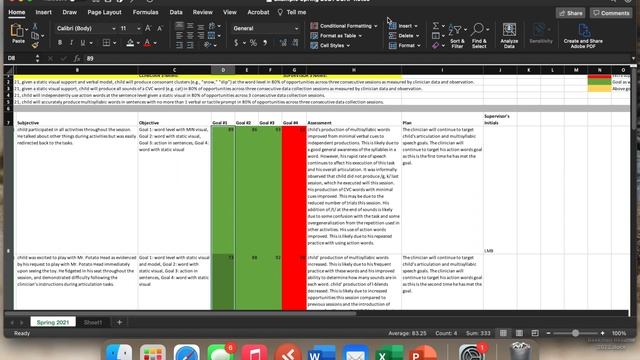This screenshot has height=360, width=640.
Task: Open the Sort & Filter dropdown
Action: (x=457, y=36)
